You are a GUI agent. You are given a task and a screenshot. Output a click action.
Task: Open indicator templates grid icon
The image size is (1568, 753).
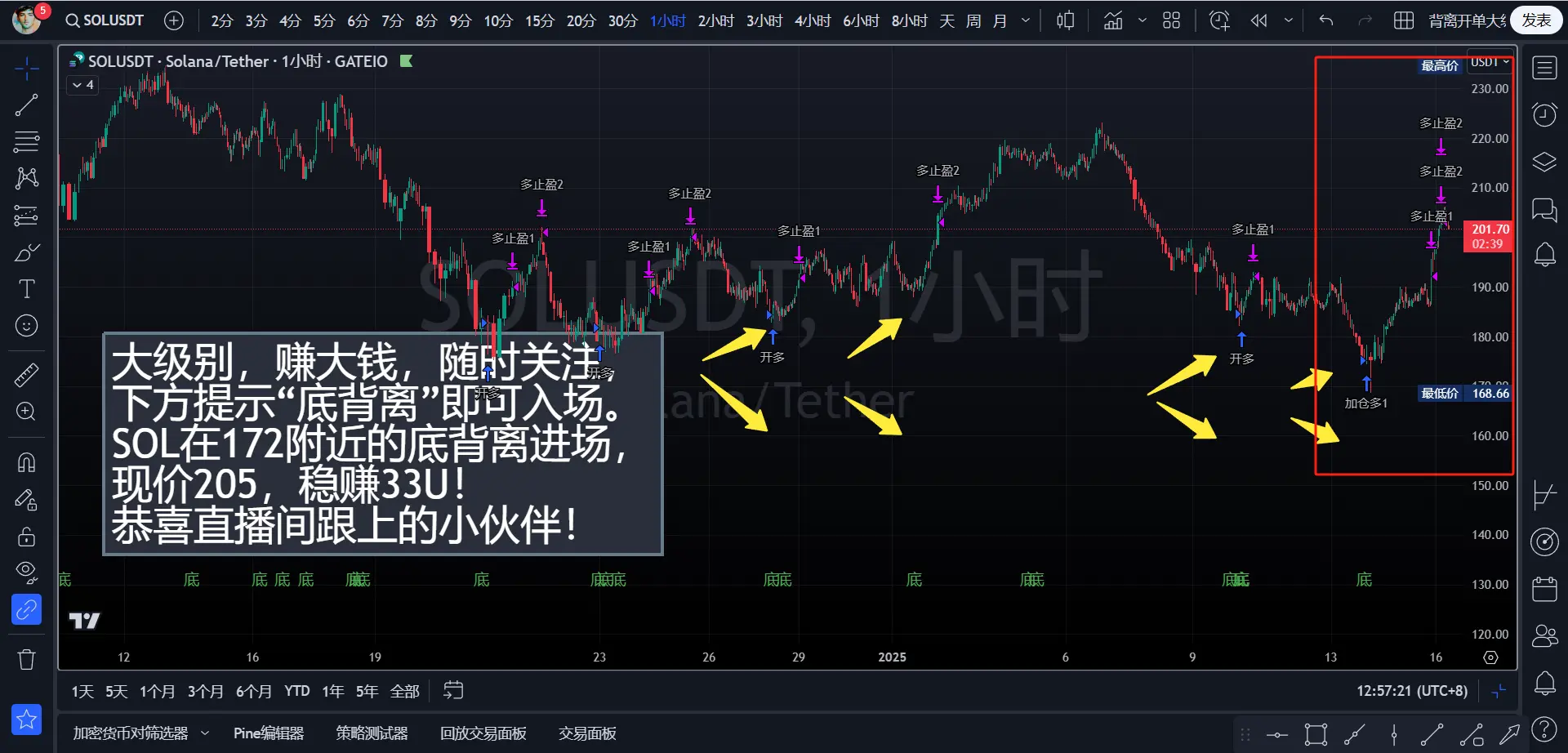(1171, 20)
